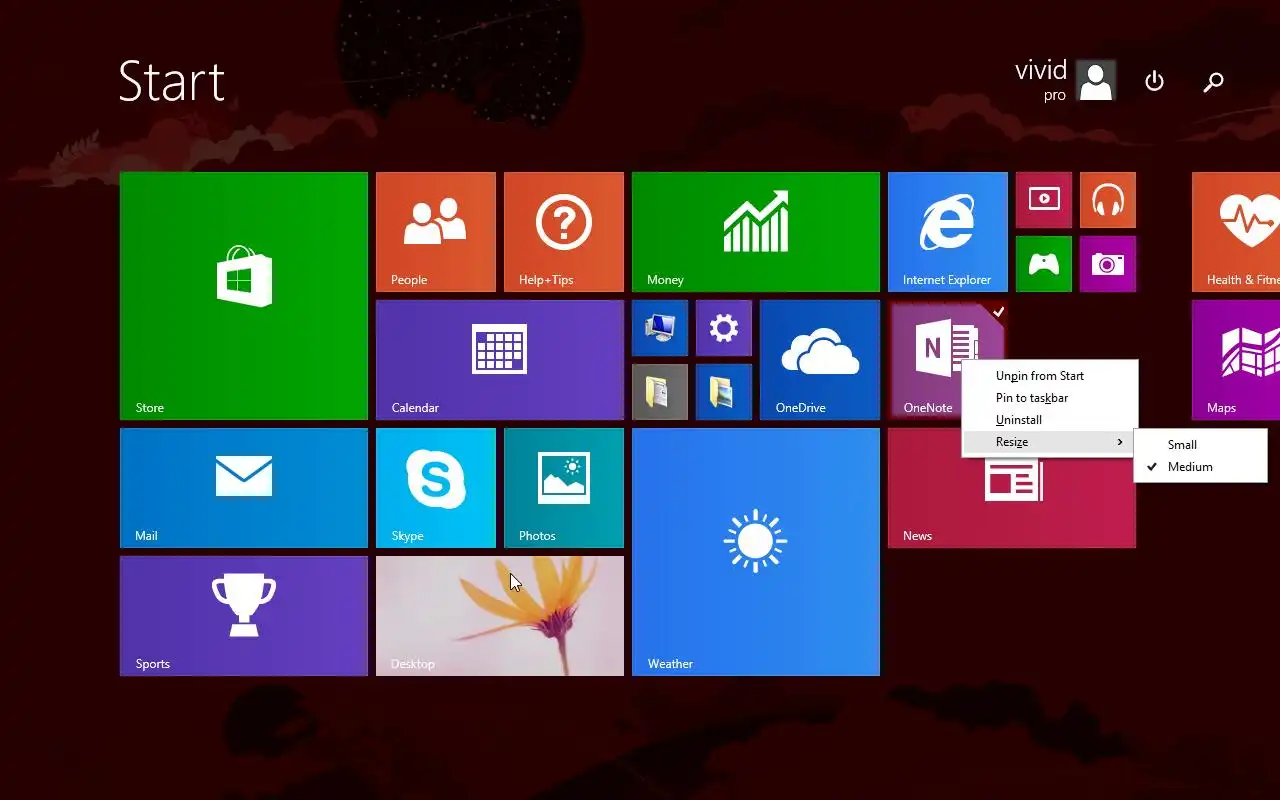
Task: Open the Help+Tips tile
Action: pyautogui.click(x=564, y=232)
